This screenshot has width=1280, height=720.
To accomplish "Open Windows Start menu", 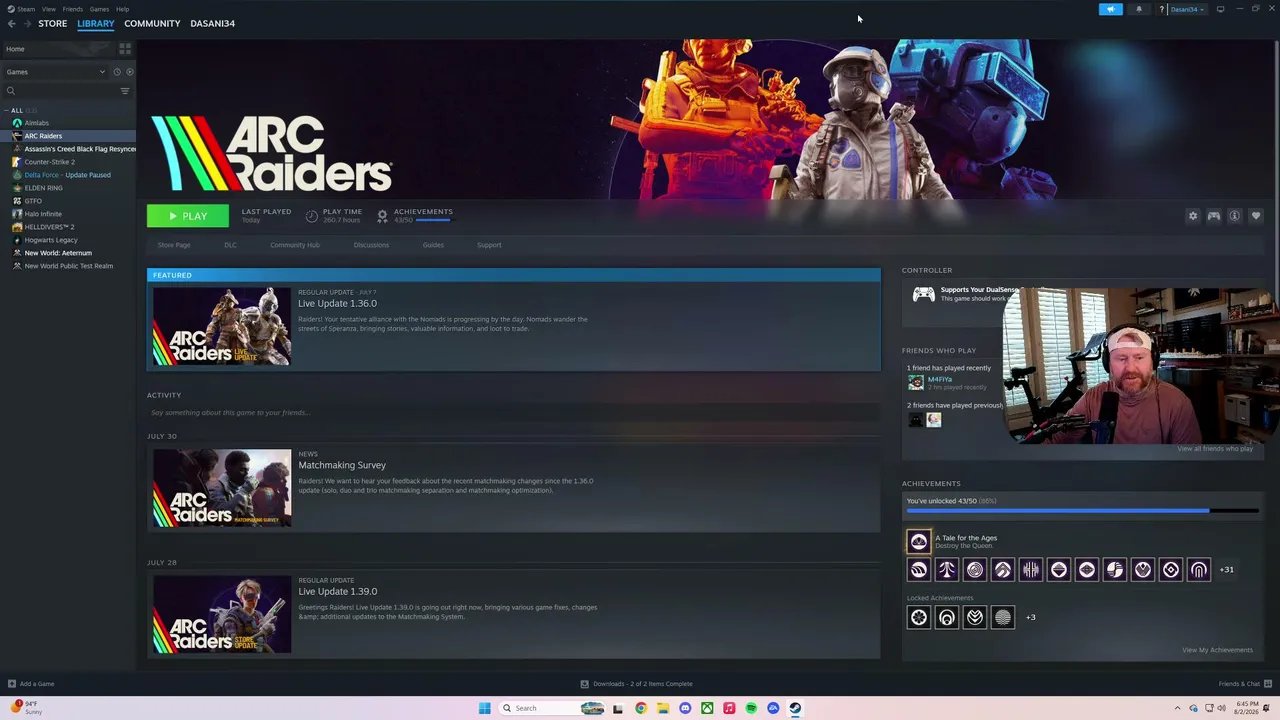I will [x=484, y=708].
